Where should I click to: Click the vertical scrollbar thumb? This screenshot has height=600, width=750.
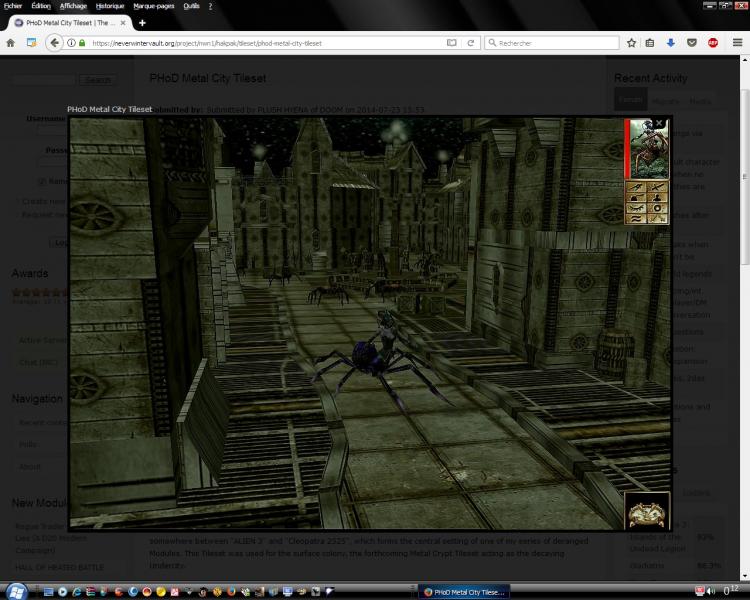pos(745,177)
